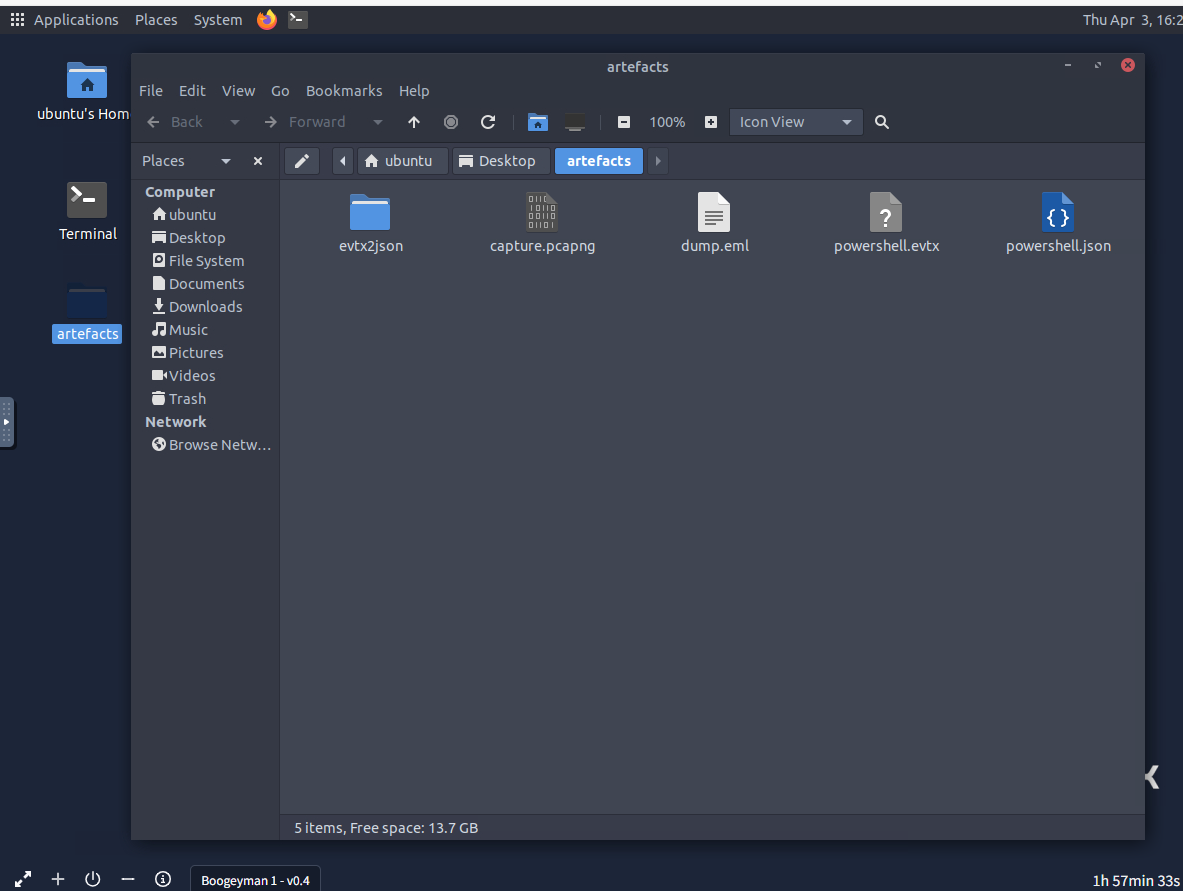Open the Edit menu

pyautogui.click(x=192, y=91)
